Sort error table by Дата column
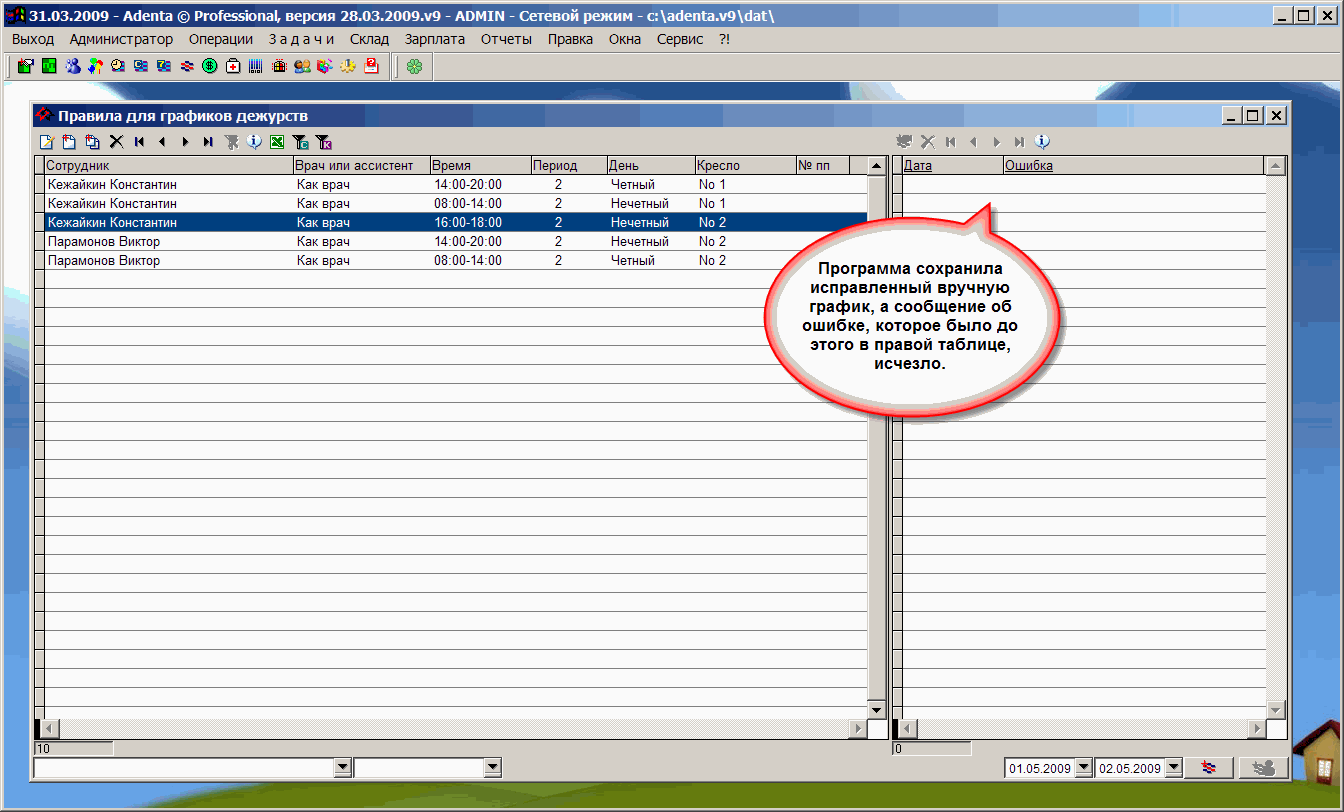 coord(918,166)
